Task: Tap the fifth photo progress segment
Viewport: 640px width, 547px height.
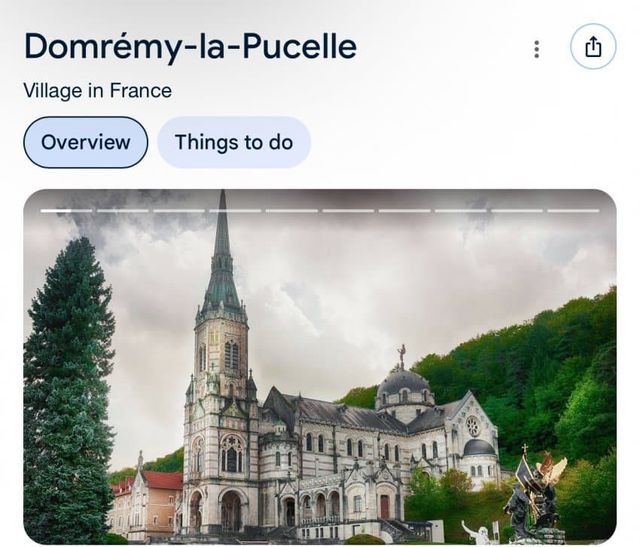Action: pos(292,211)
